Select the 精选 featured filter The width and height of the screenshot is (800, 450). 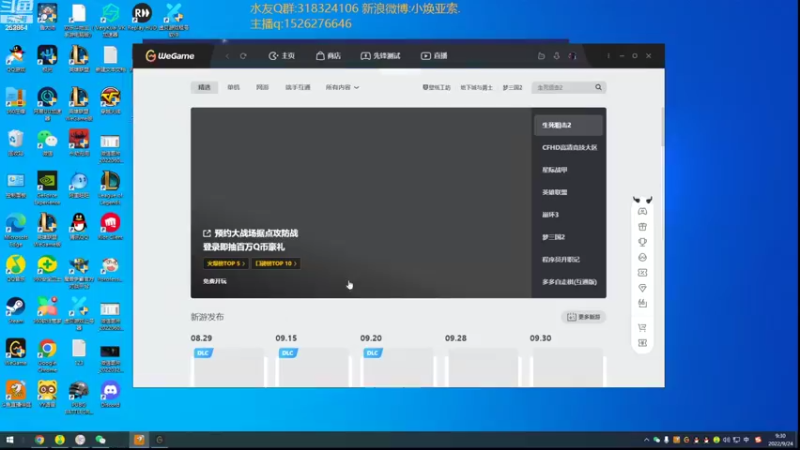coord(205,87)
